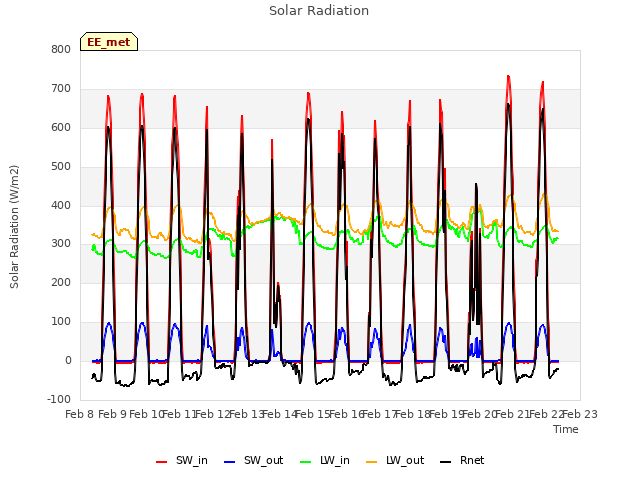Click the 200 y-axis tick label

click(61, 282)
